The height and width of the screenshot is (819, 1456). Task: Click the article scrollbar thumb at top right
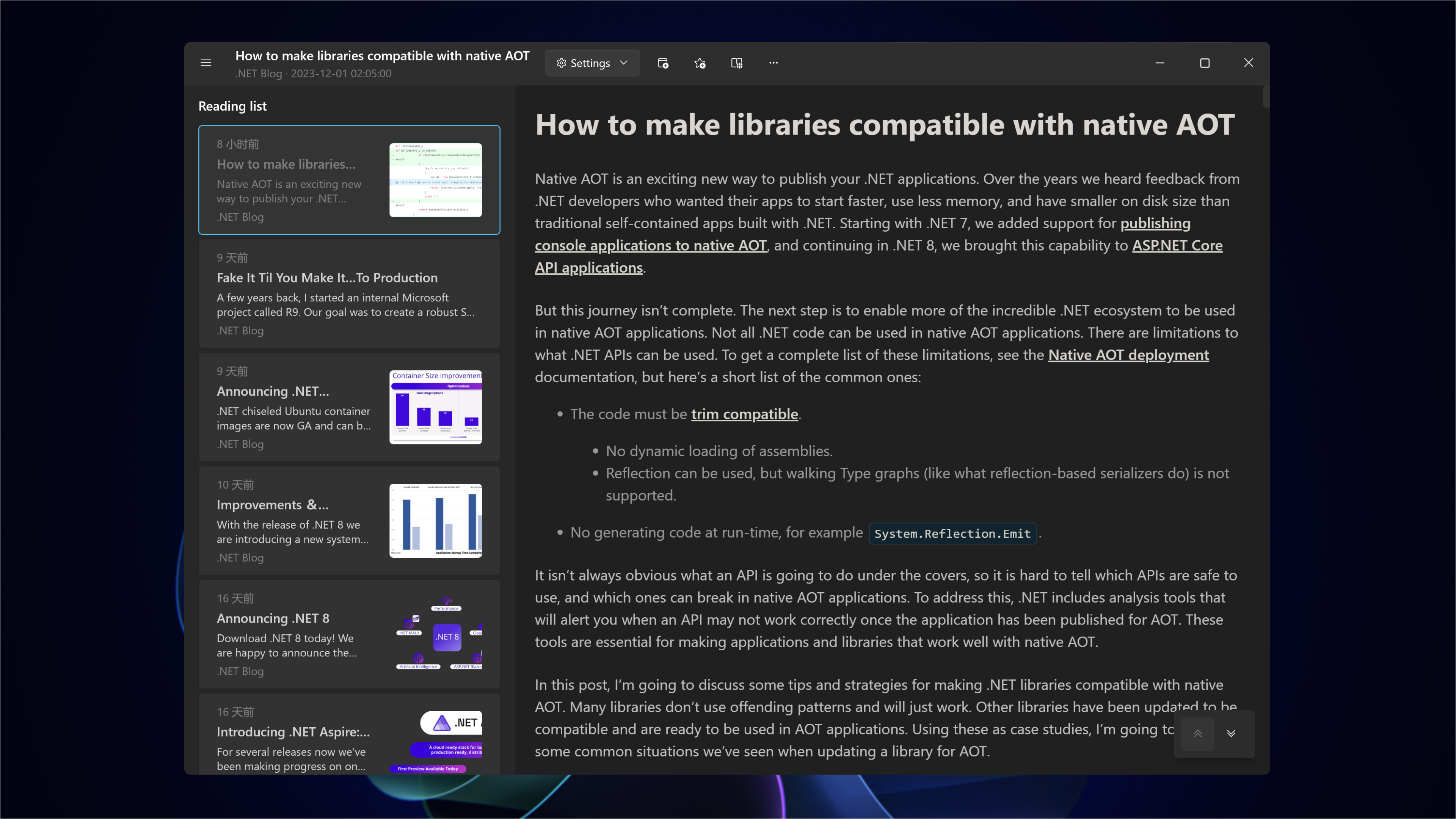click(1266, 97)
